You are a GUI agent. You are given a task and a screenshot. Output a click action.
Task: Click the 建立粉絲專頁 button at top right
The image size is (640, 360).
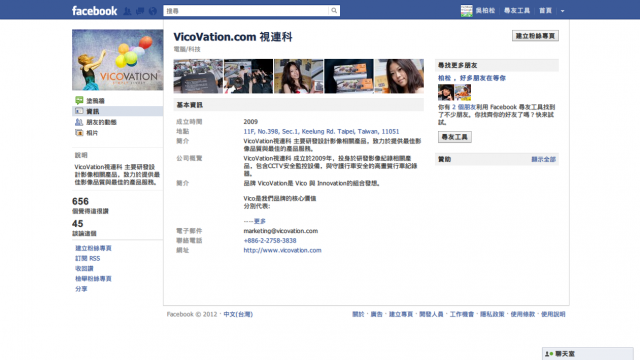tap(535, 36)
